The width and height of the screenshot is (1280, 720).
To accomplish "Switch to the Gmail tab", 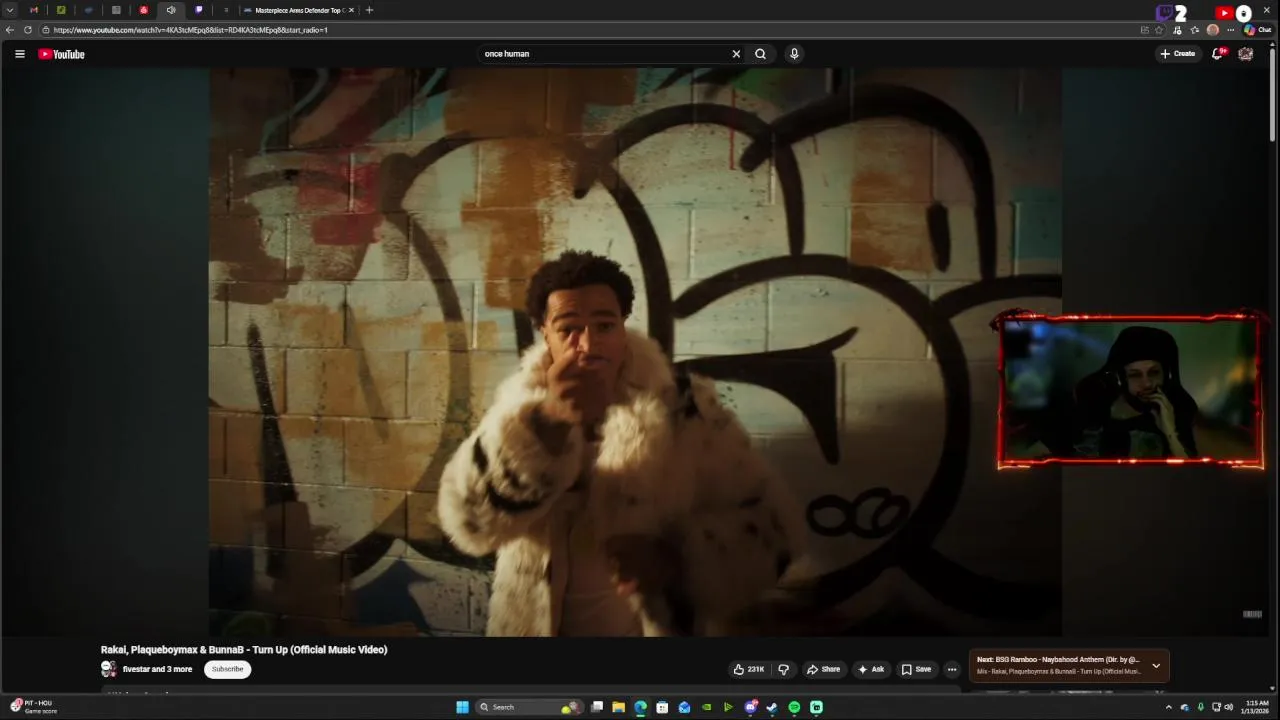I will 34,10.
